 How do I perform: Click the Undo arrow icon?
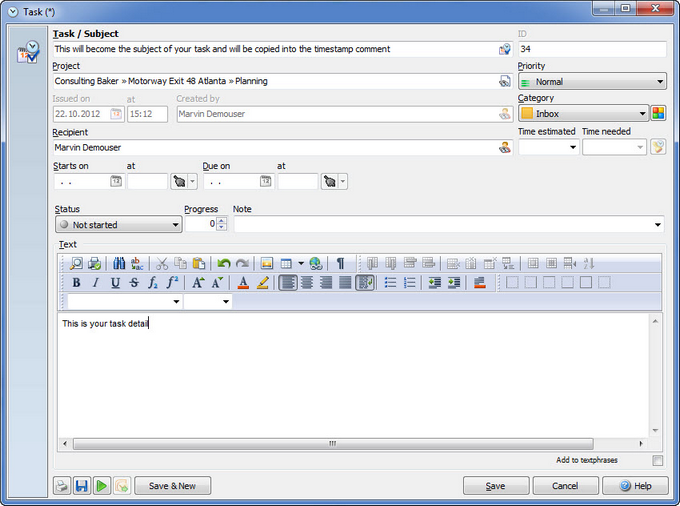(x=223, y=263)
